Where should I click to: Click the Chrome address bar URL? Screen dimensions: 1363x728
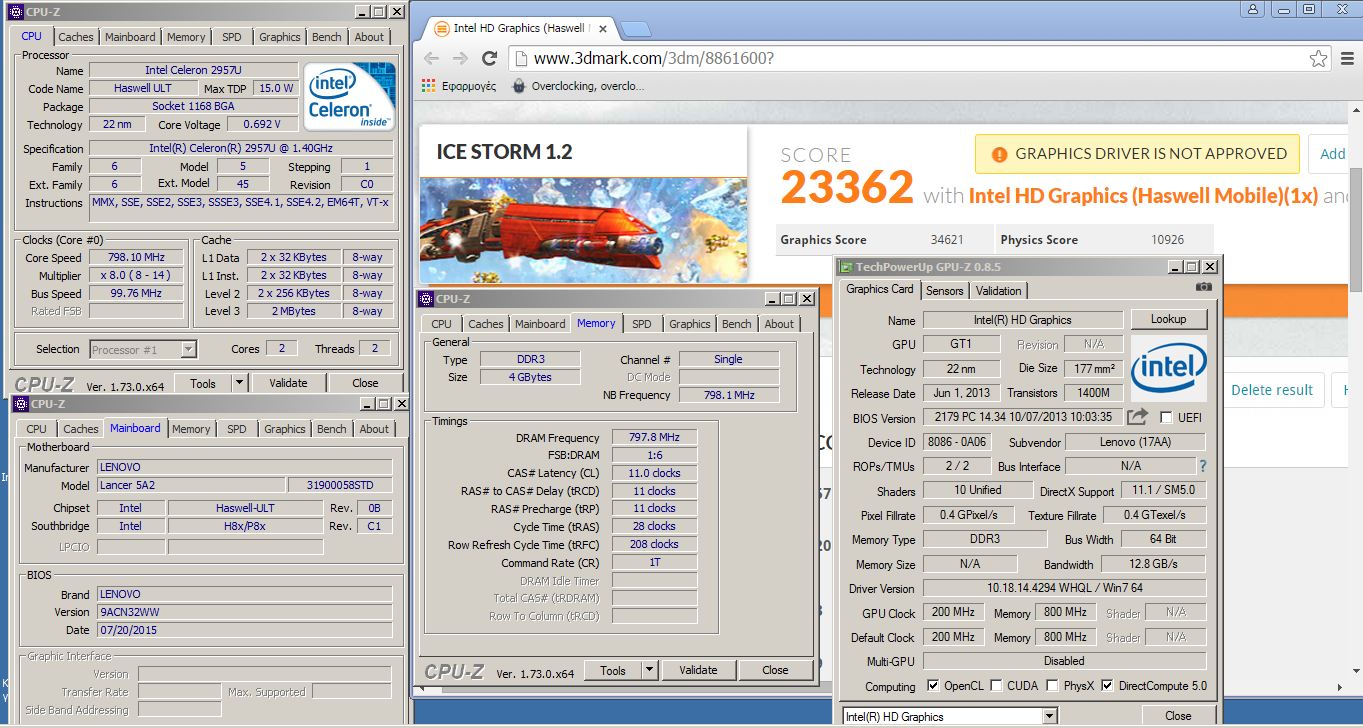click(x=654, y=58)
